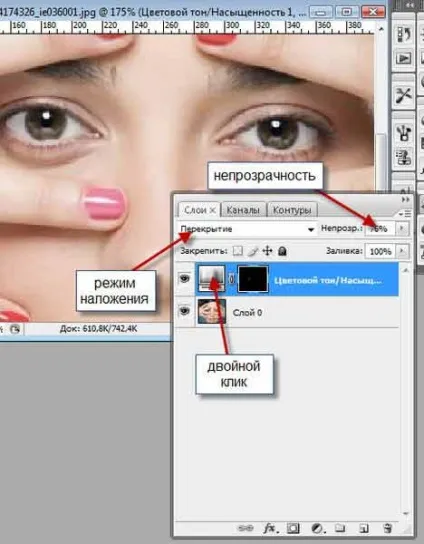This screenshot has width=424, height=544.
Task: Close the Слои tab with its x
Action: click(213, 210)
